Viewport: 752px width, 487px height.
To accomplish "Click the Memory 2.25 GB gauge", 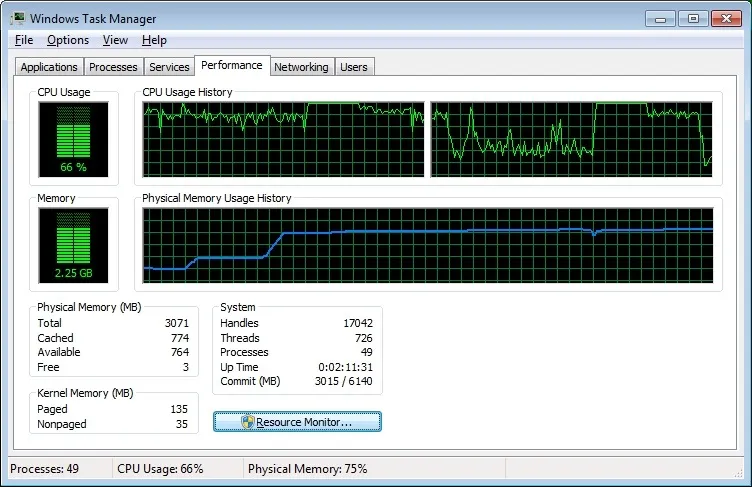I will click(73, 245).
